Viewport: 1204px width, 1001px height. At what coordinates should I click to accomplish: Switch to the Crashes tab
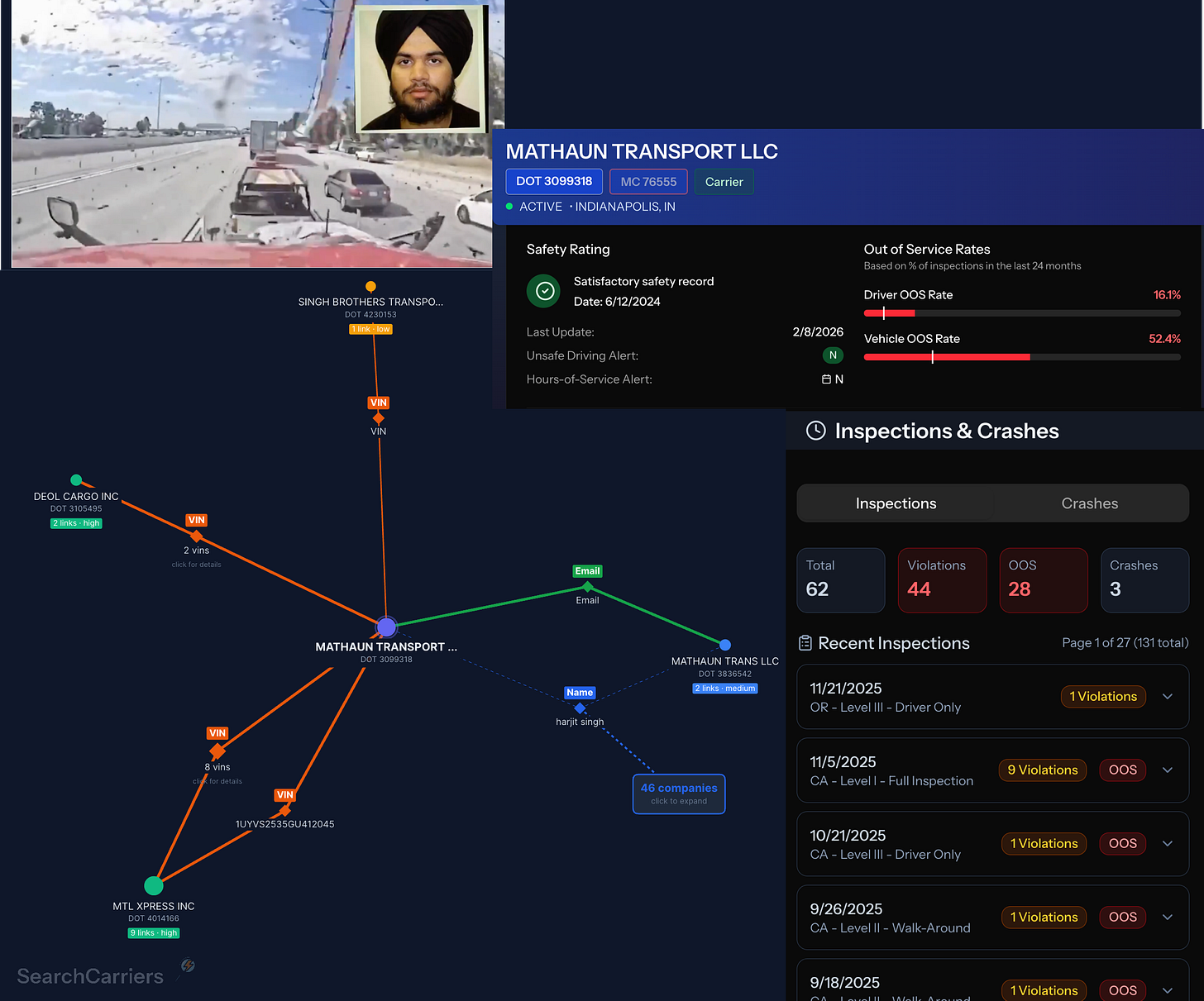(1090, 503)
